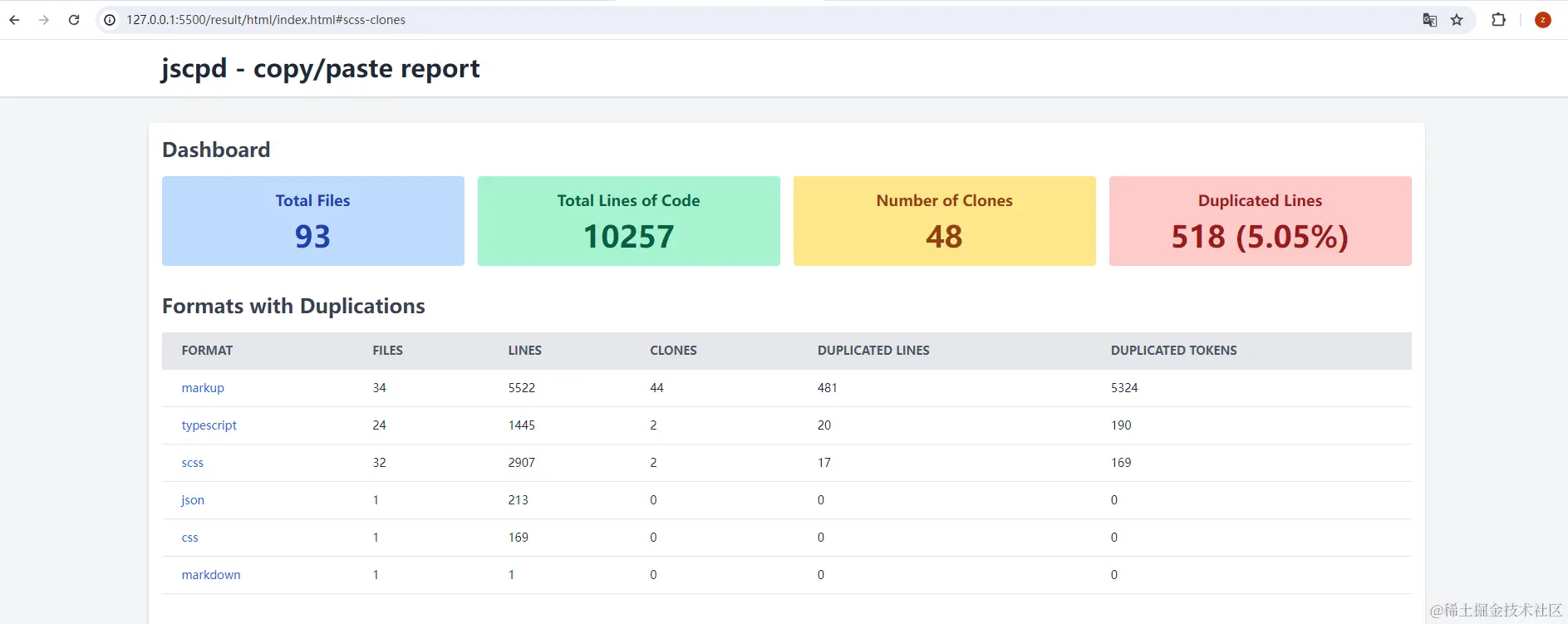
Task: Select the 17 duplicated lines value for scss
Action: [824, 463]
